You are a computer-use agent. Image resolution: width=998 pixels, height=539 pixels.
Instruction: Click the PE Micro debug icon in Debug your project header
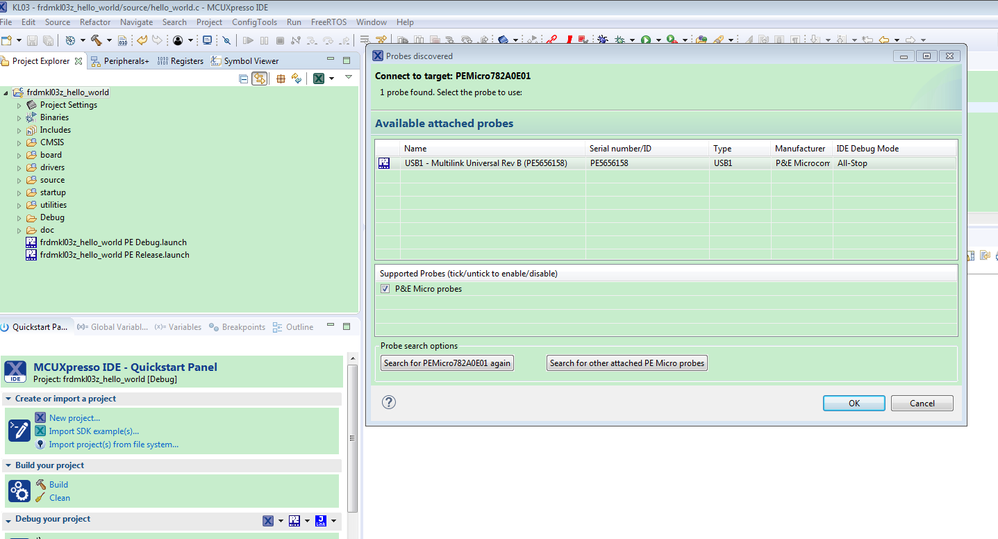click(x=295, y=521)
